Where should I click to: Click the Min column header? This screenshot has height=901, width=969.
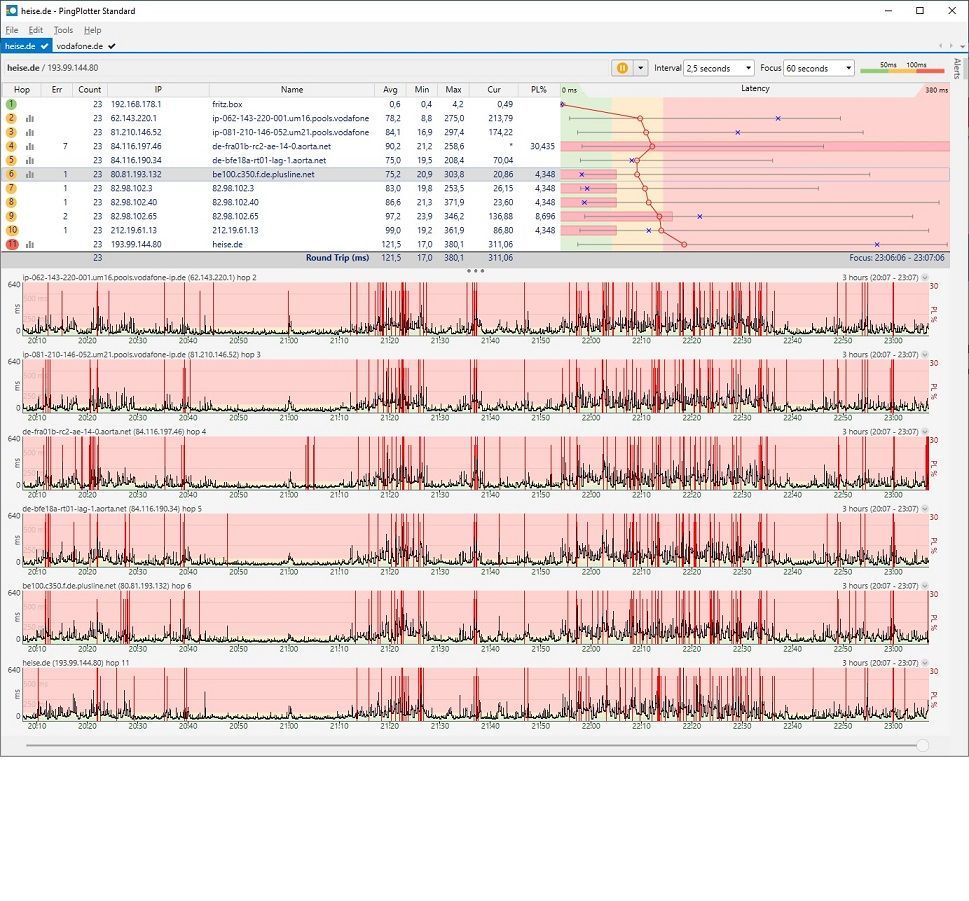(x=422, y=90)
